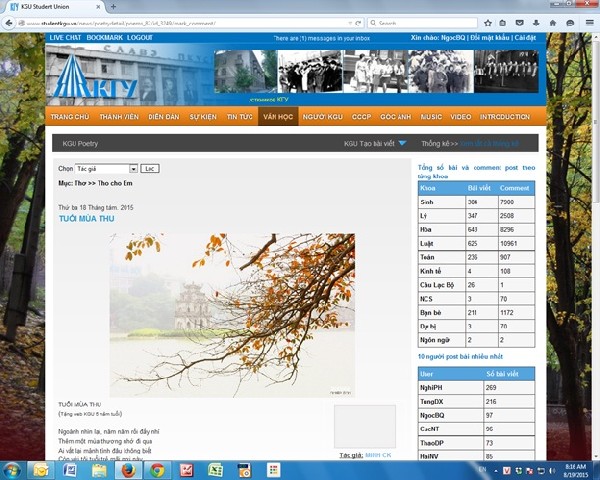The image size is (600, 480).
Task: Click the LOGOUT link
Action: (140, 38)
